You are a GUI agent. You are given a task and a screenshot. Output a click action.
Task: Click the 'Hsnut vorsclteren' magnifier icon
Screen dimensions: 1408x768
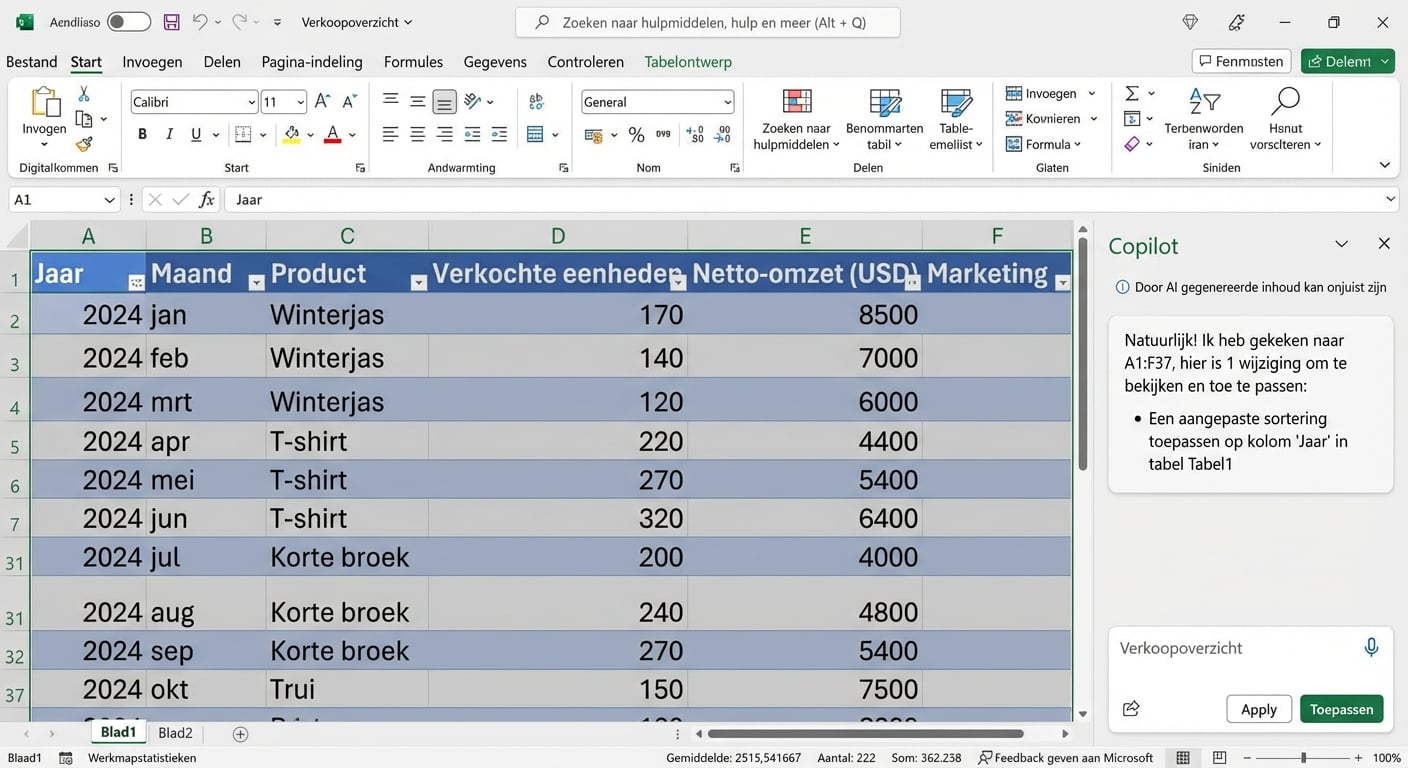point(1285,100)
